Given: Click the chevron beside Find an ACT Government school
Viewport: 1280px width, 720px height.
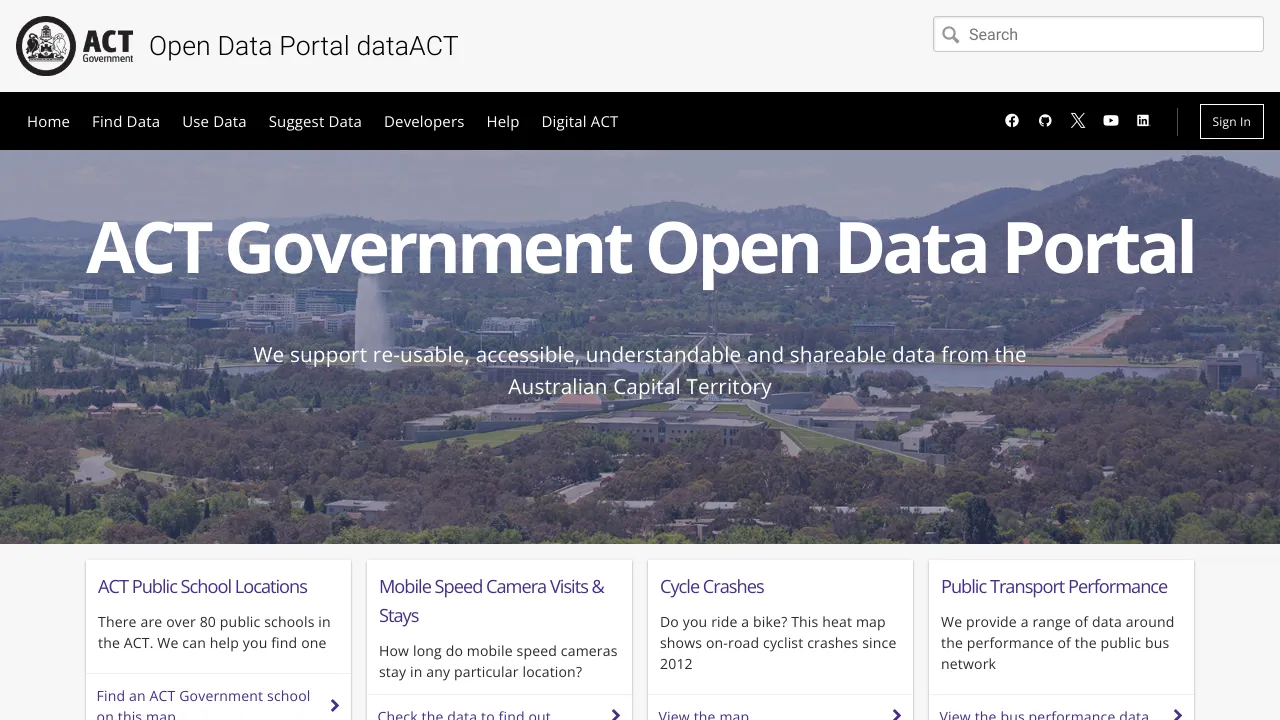Looking at the screenshot, I should (335, 706).
